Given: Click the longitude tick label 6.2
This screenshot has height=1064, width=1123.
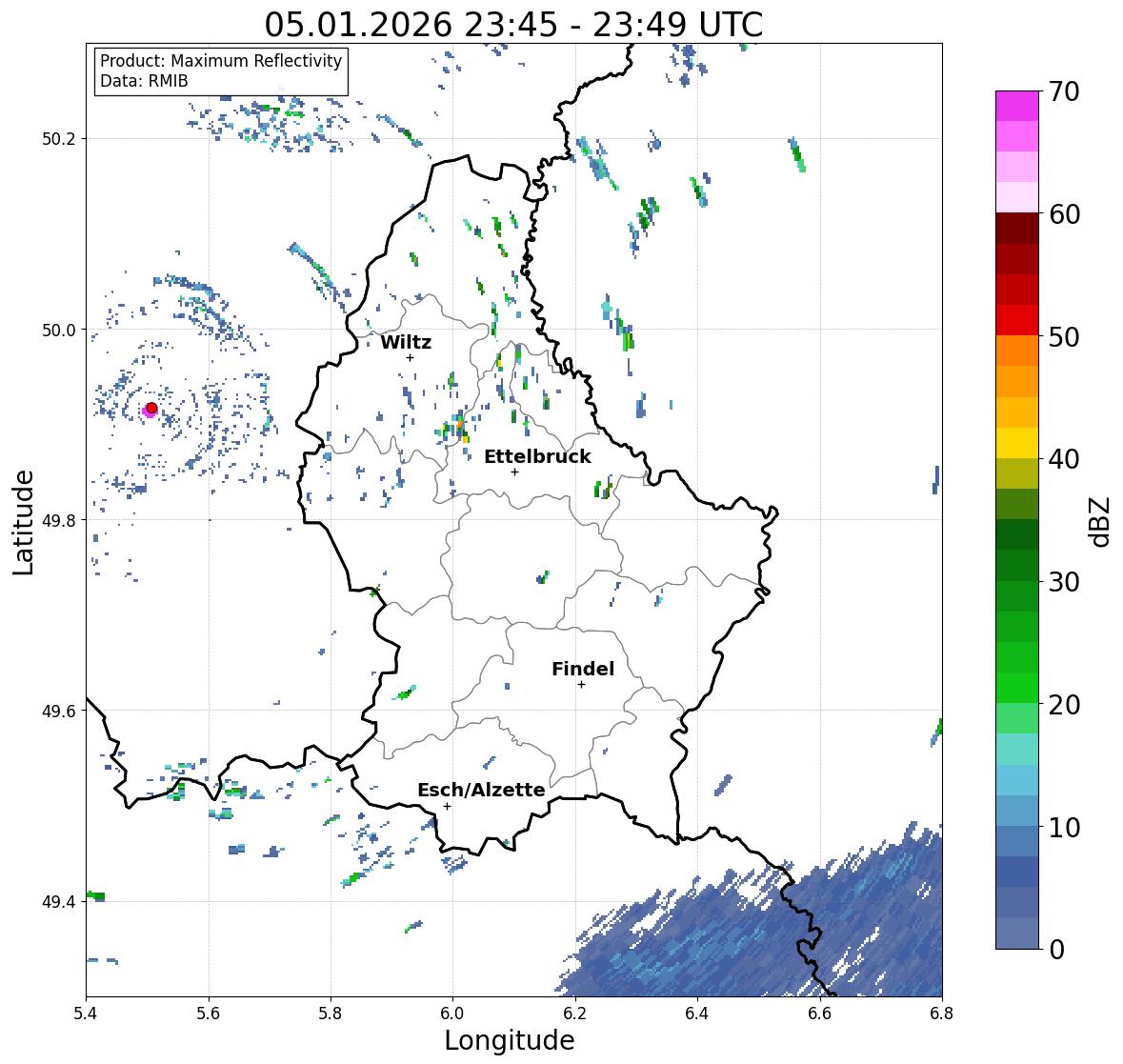Looking at the screenshot, I should click(575, 1014).
